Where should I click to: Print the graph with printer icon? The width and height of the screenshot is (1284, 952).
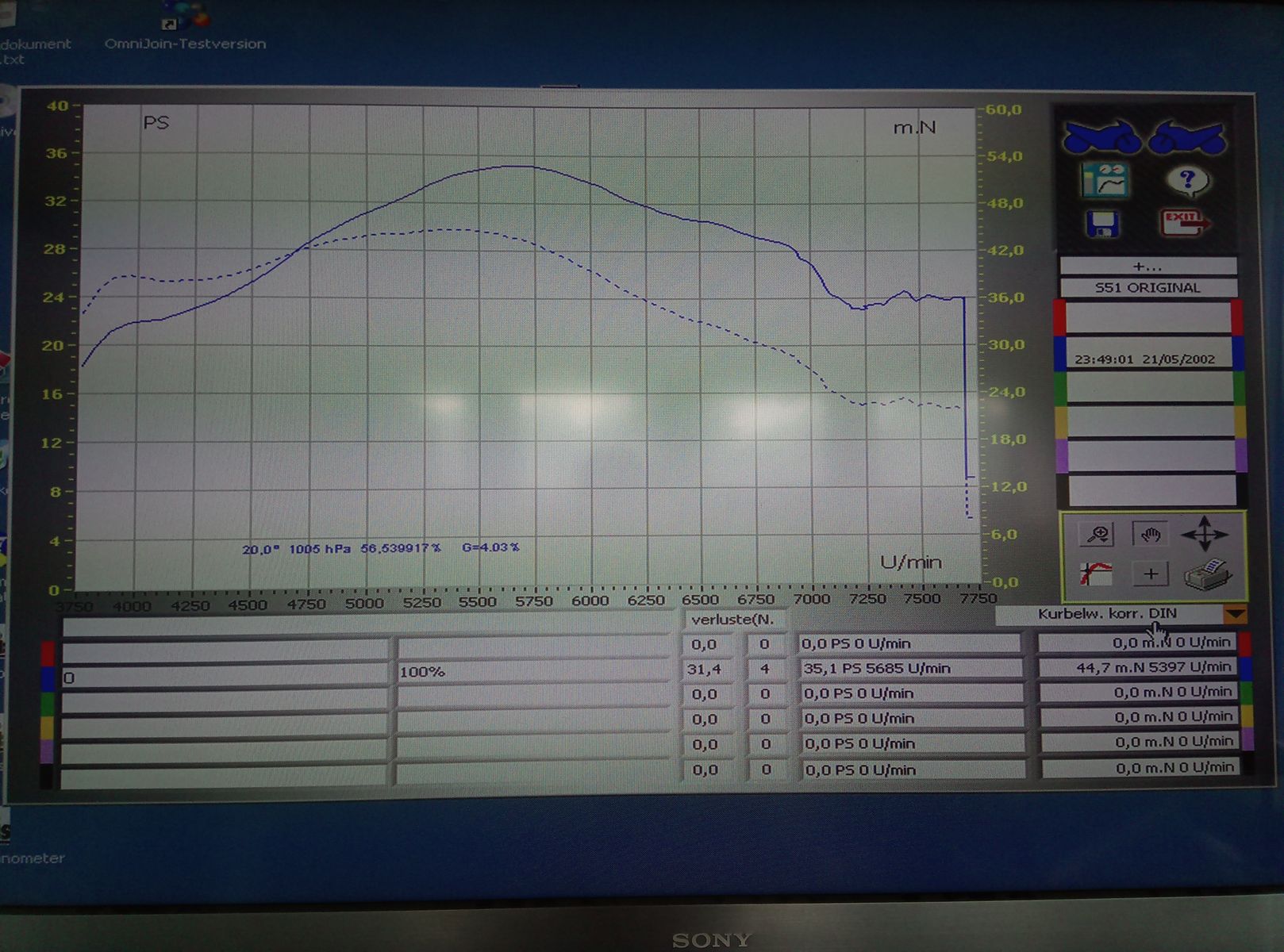tap(1207, 574)
